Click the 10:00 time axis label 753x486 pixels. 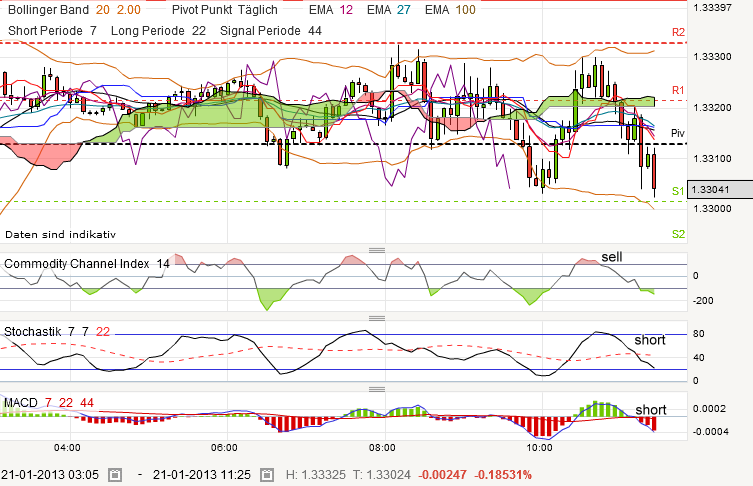[x=539, y=448]
